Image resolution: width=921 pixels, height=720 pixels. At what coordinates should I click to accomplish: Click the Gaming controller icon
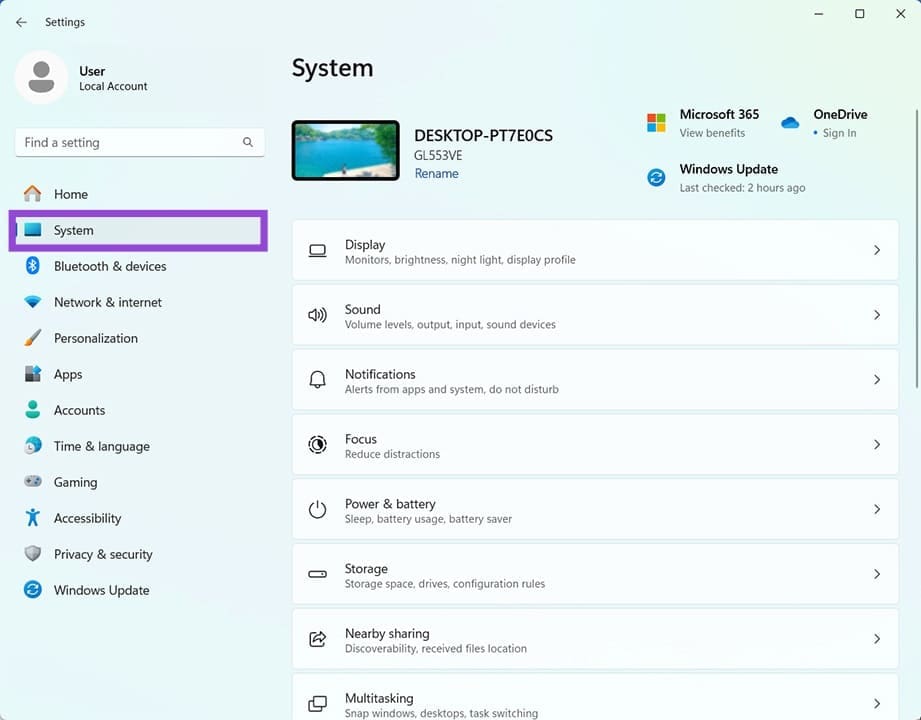(33, 482)
